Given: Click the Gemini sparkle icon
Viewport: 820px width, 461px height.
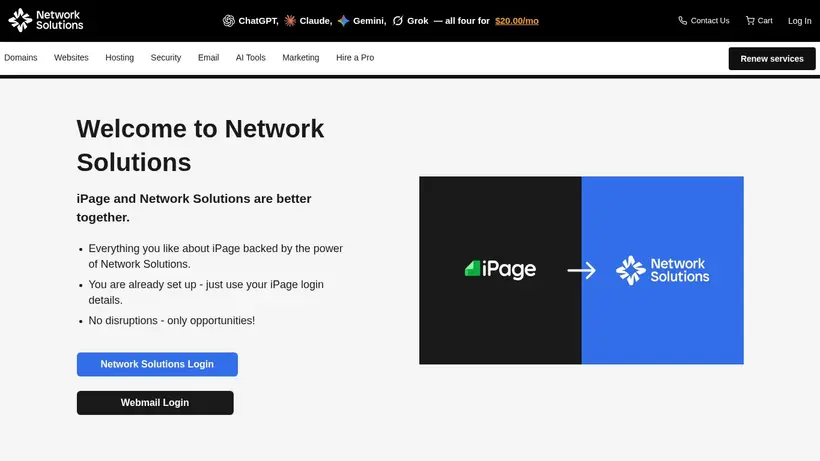Looking at the screenshot, I should pyautogui.click(x=343, y=21).
